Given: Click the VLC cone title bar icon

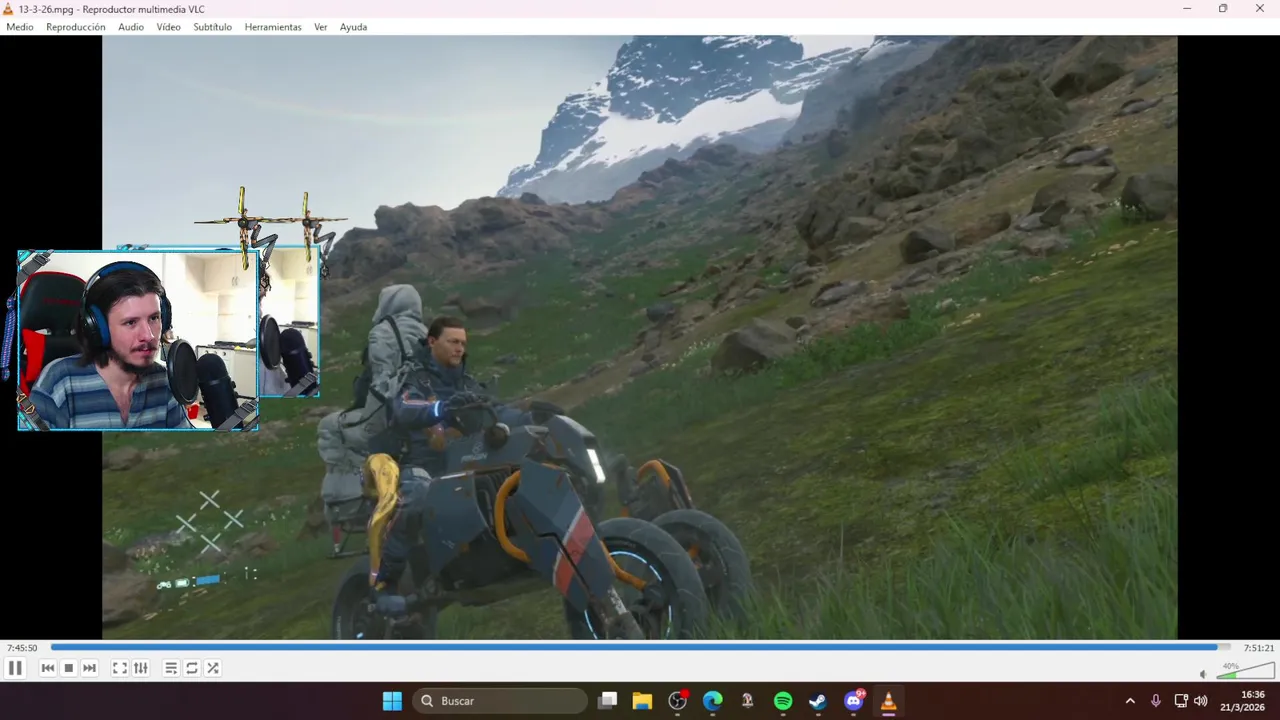Looking at the screenshot, I should point(9,9).
